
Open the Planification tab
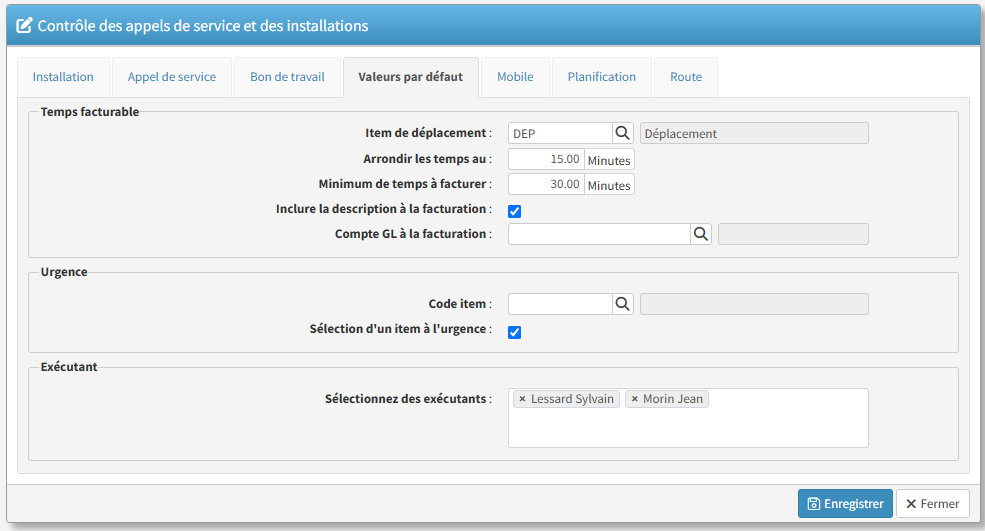coord(601,77)
